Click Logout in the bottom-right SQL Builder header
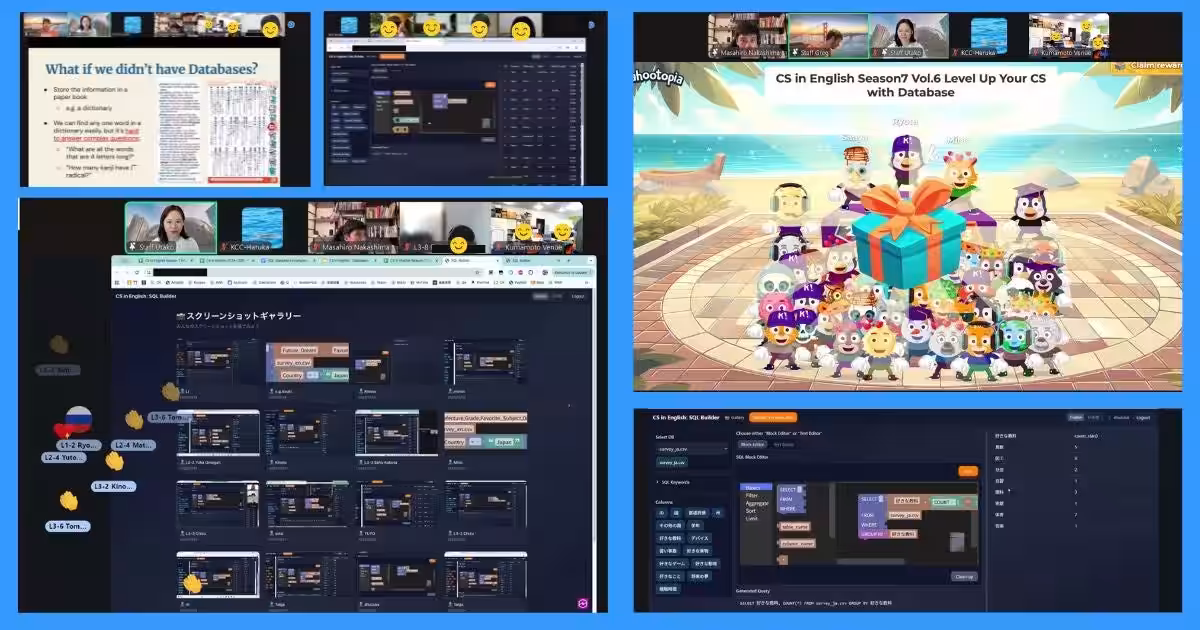 pyautogui.click(x=1142, y=417)
